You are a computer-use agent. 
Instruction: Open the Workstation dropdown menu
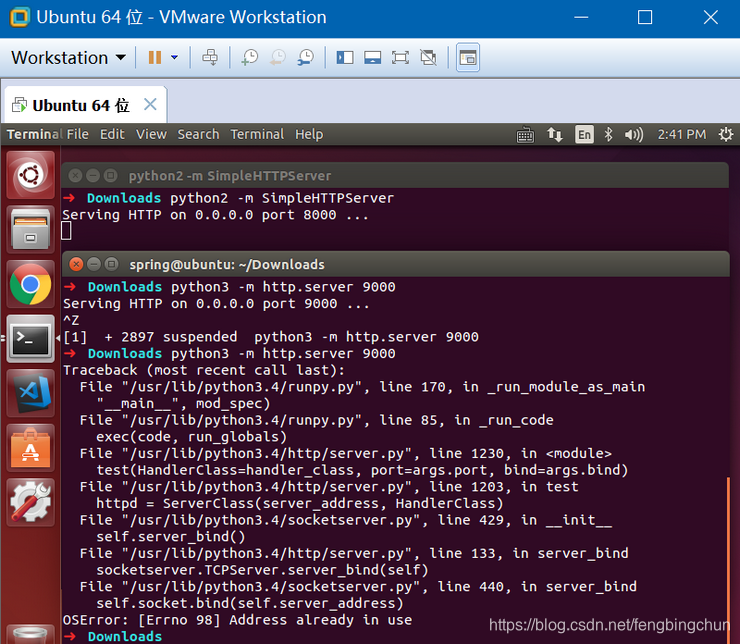pos(68,58)
